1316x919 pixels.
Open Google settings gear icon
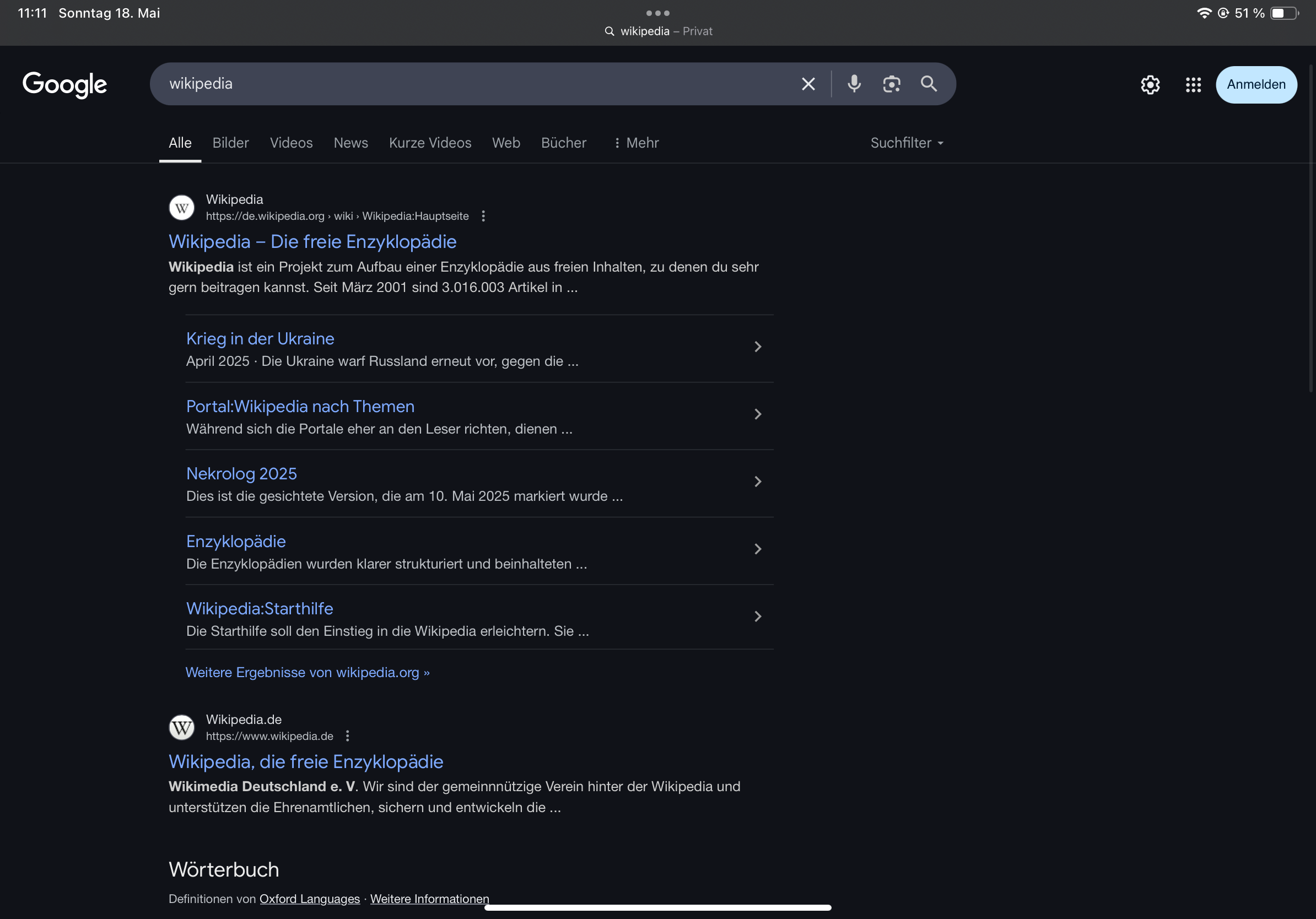pyautogui.click(x=1150, y=85)
